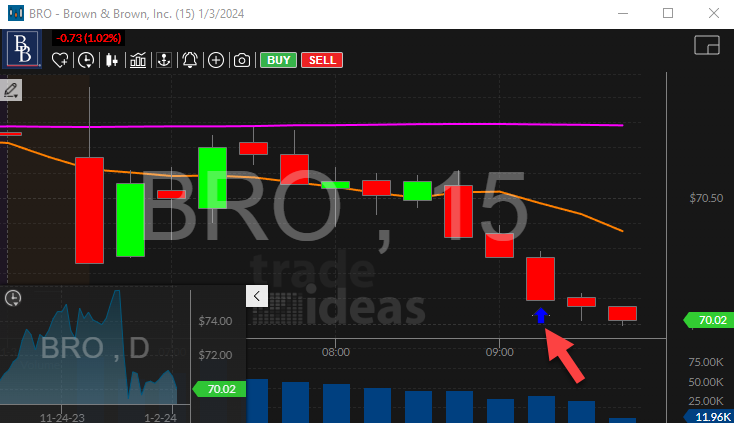This screenshot has width=734, height=423.
Task: Click the 11.96K volume tag
Action: coord(710,416)
